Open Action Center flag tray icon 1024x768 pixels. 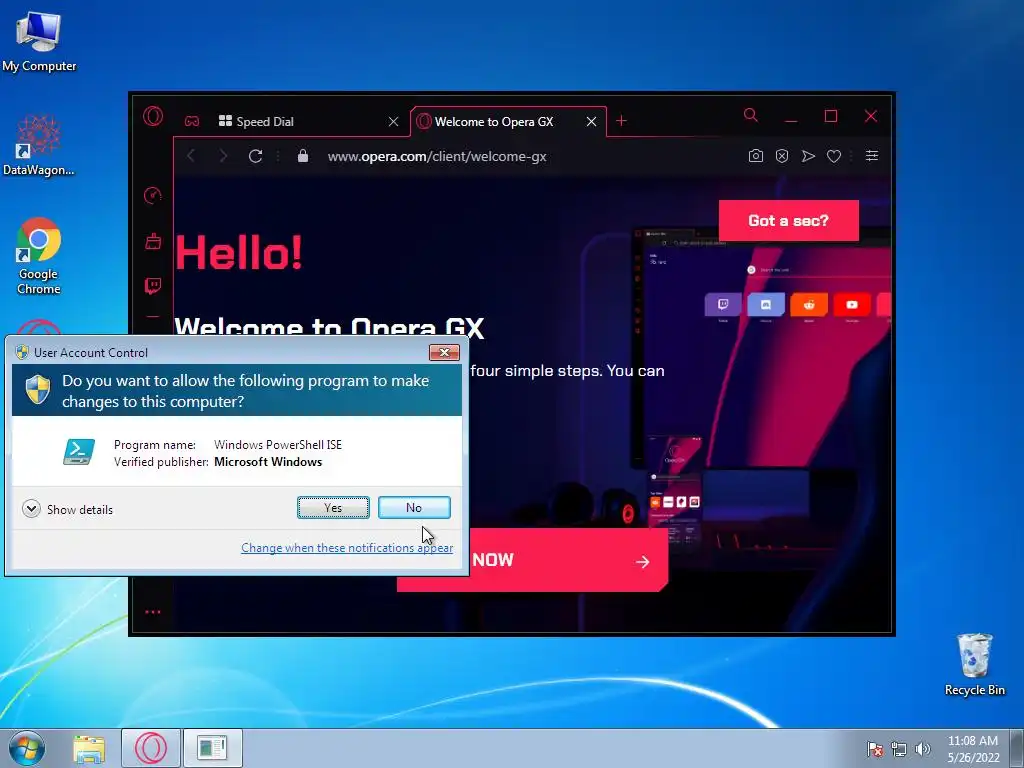tap(874, 749)
